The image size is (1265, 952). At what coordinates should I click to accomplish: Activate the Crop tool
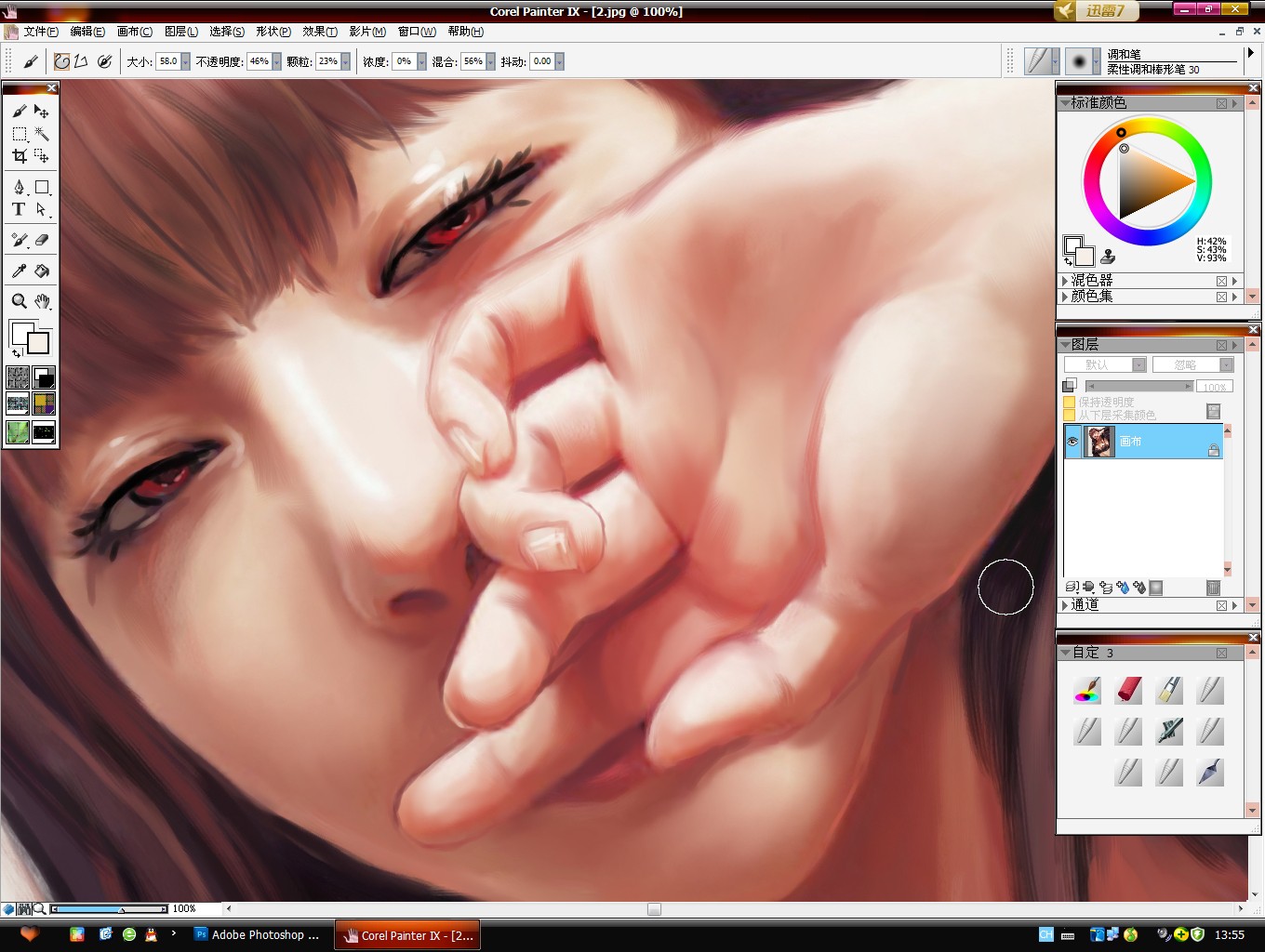(x=20, y=156)
